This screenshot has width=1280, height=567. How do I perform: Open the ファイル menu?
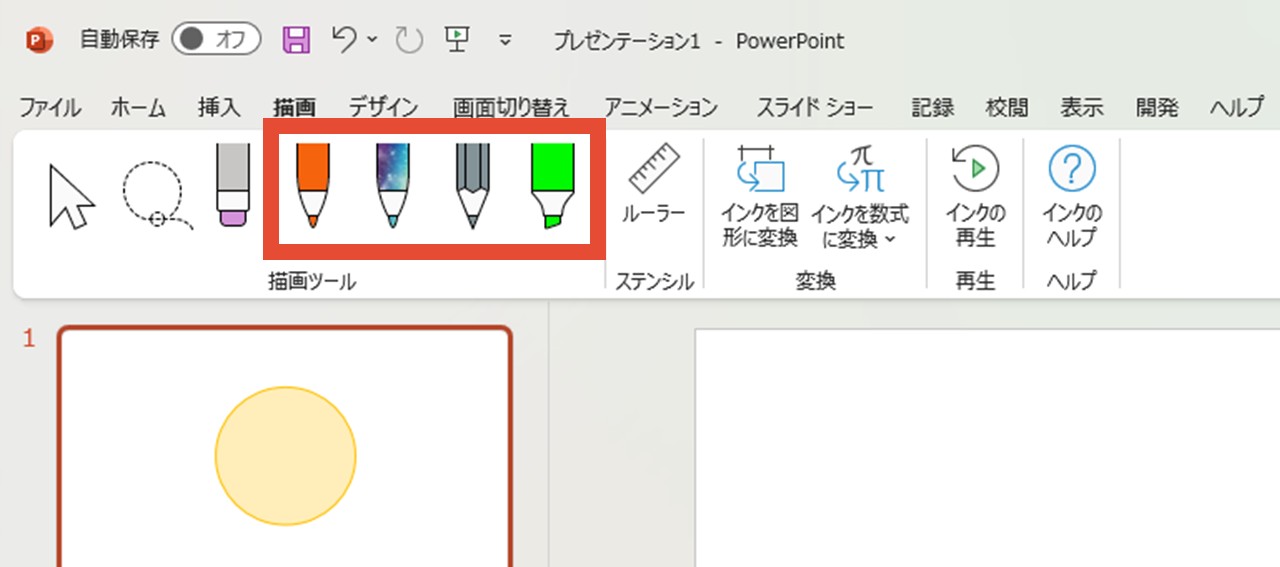point(50,108)
